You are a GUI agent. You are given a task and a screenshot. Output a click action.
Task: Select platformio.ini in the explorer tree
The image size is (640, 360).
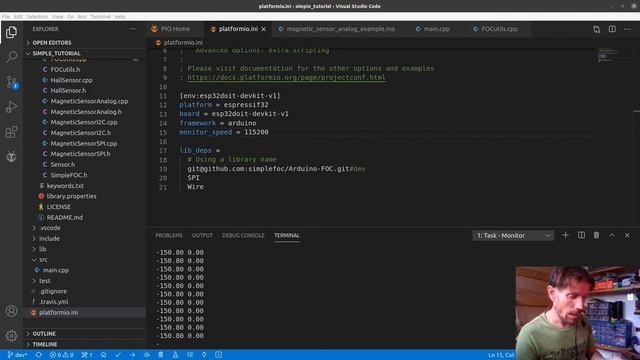[x=58, y=313]
